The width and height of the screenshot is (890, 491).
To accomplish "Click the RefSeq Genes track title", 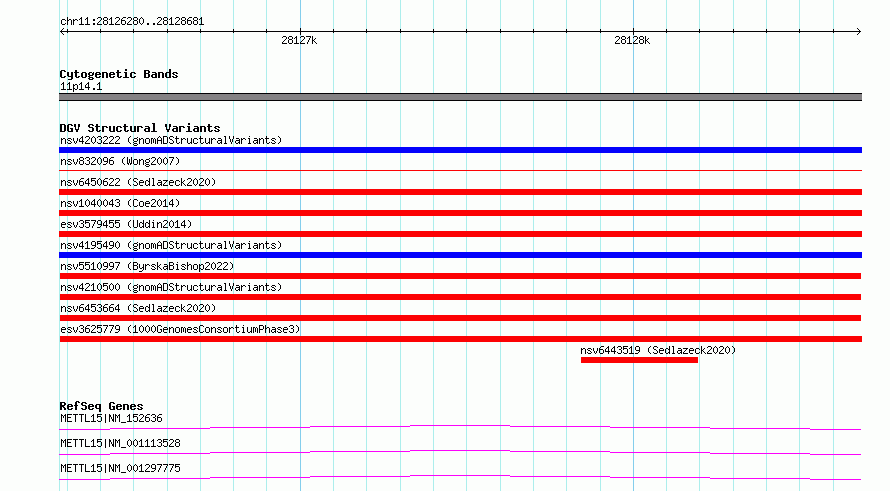I will pos(101,406).
